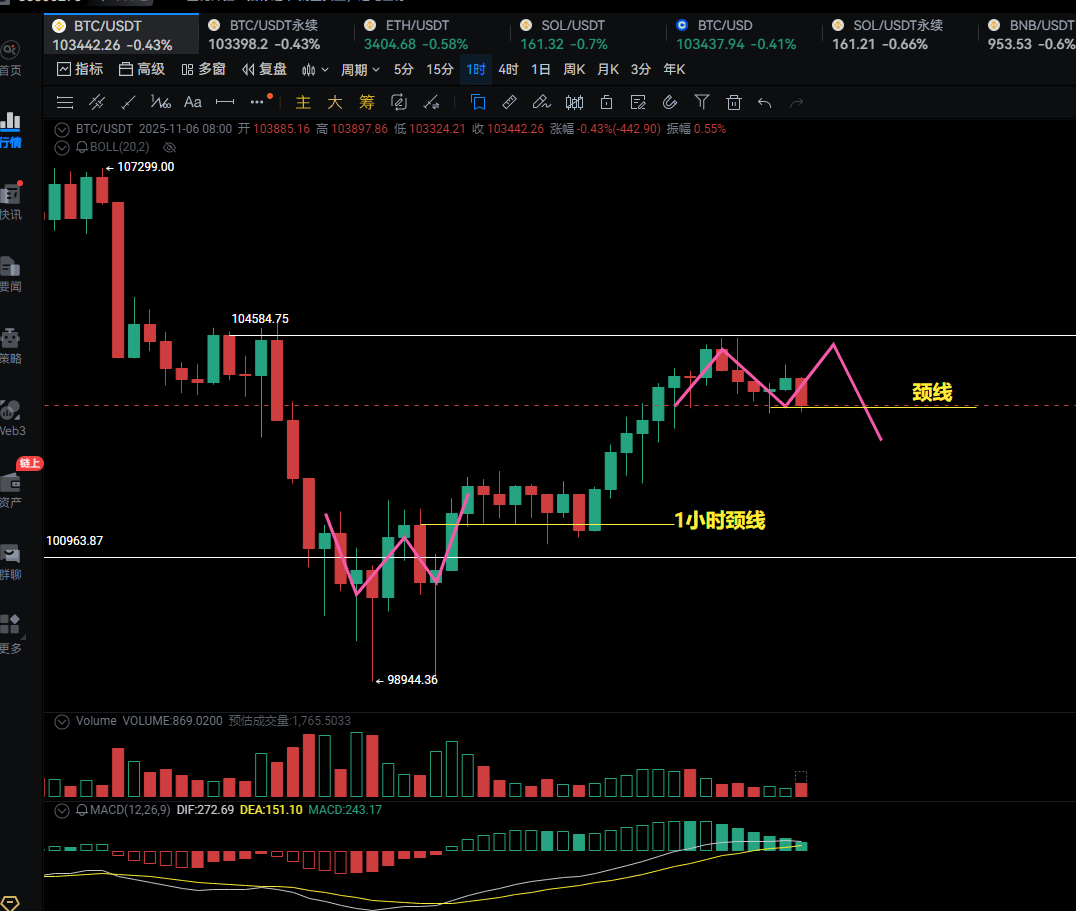
Task: Select the ruler measurement tool
Action: [508, 102]
